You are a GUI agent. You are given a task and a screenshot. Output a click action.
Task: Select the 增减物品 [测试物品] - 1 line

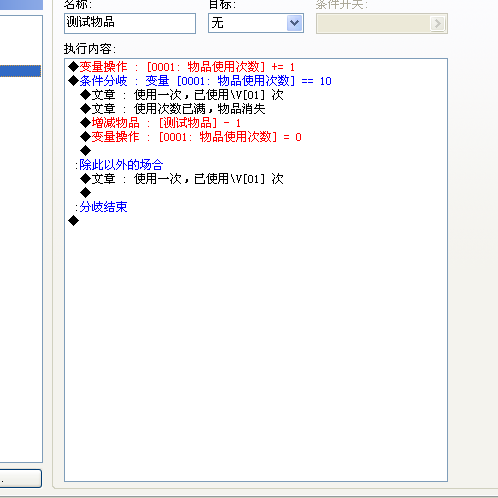(160, 123)
